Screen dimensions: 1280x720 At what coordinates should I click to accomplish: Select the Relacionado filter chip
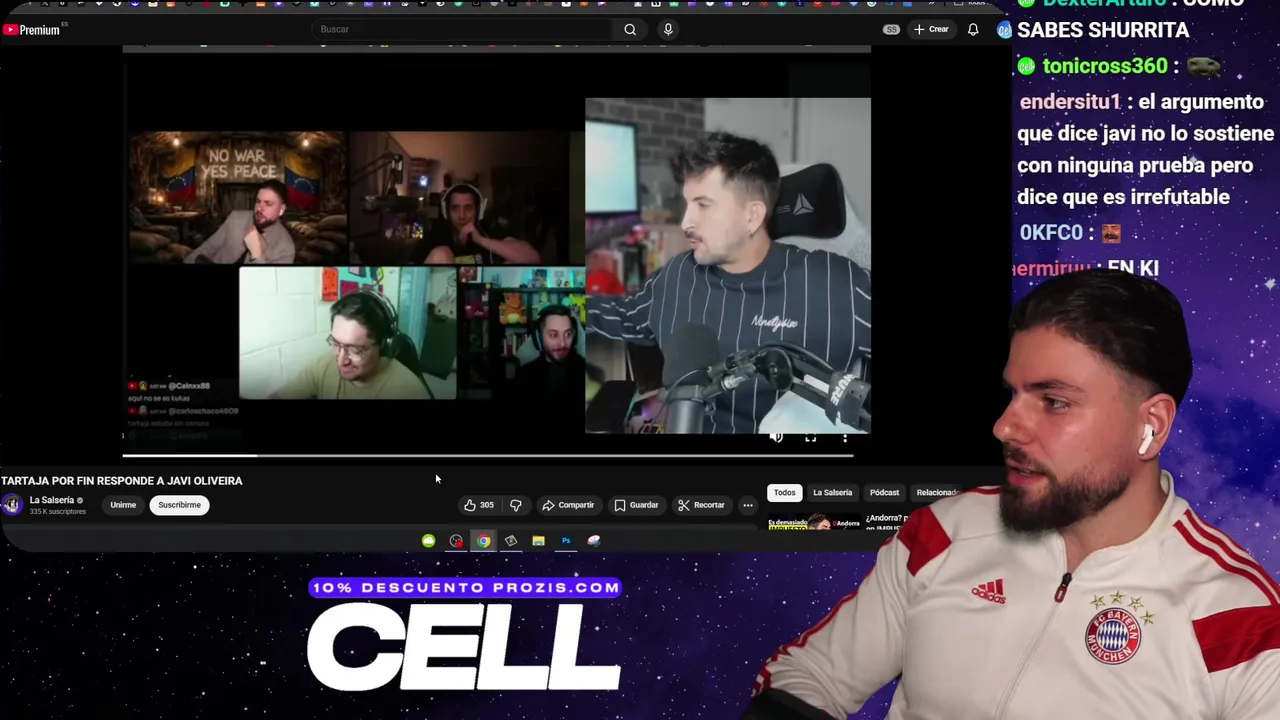(938, 492)
